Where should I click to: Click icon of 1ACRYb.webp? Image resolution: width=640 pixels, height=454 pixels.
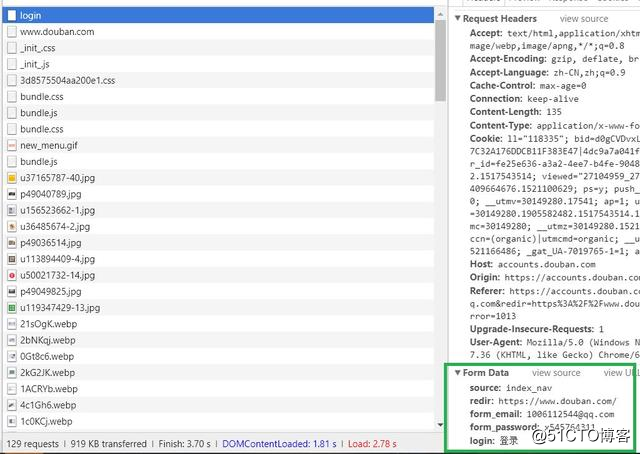(x=12, y=389)
